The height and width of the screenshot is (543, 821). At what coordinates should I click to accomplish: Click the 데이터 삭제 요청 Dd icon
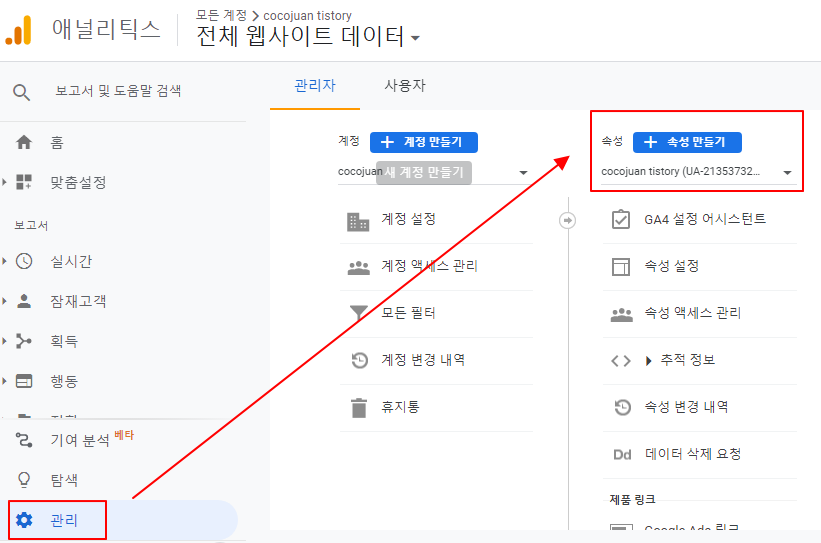point(622,455)
